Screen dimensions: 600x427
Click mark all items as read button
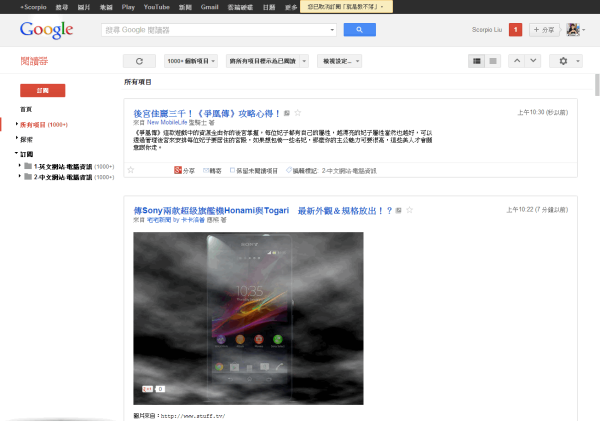(262, 61)
